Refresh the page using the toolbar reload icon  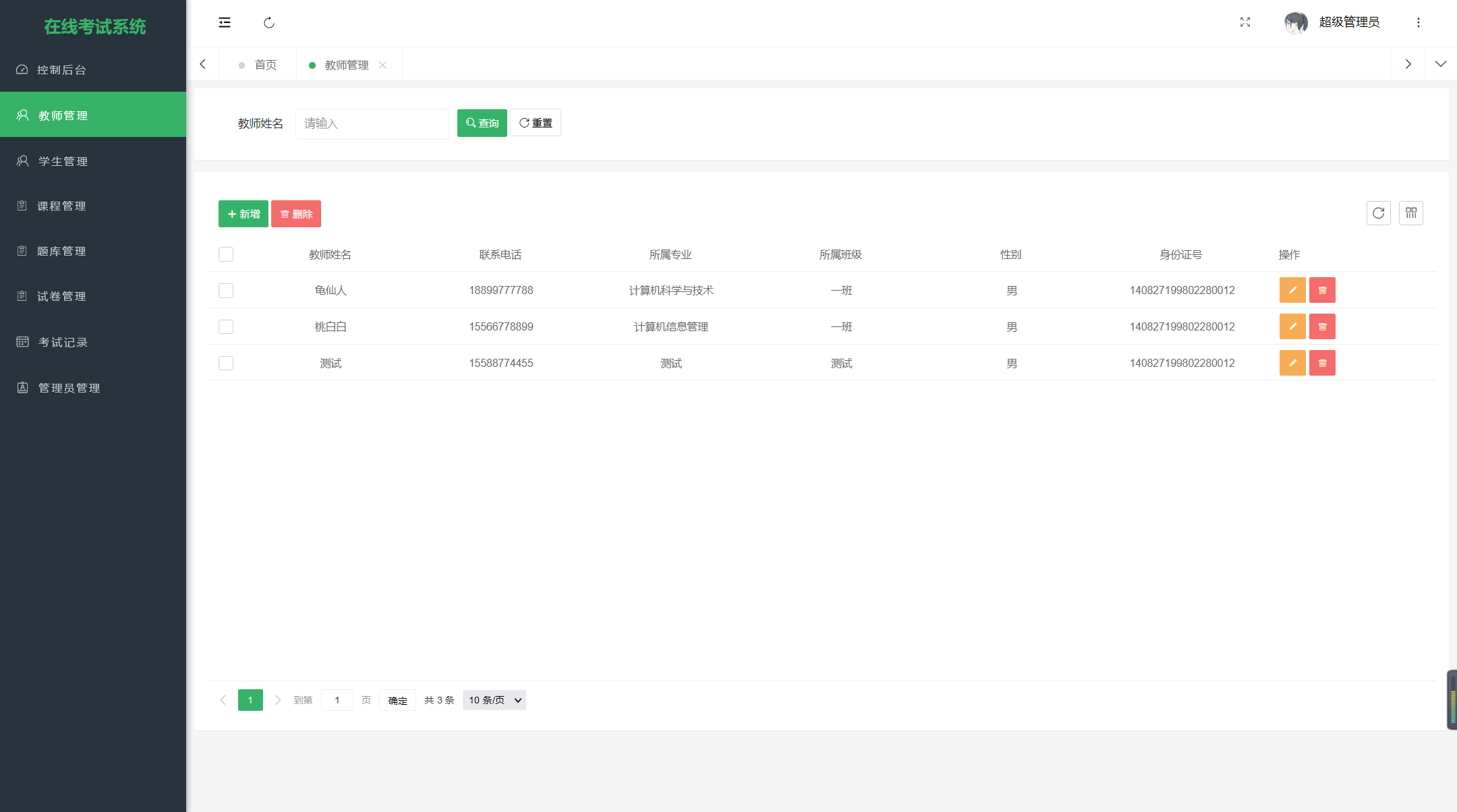[x=269, y=22]
